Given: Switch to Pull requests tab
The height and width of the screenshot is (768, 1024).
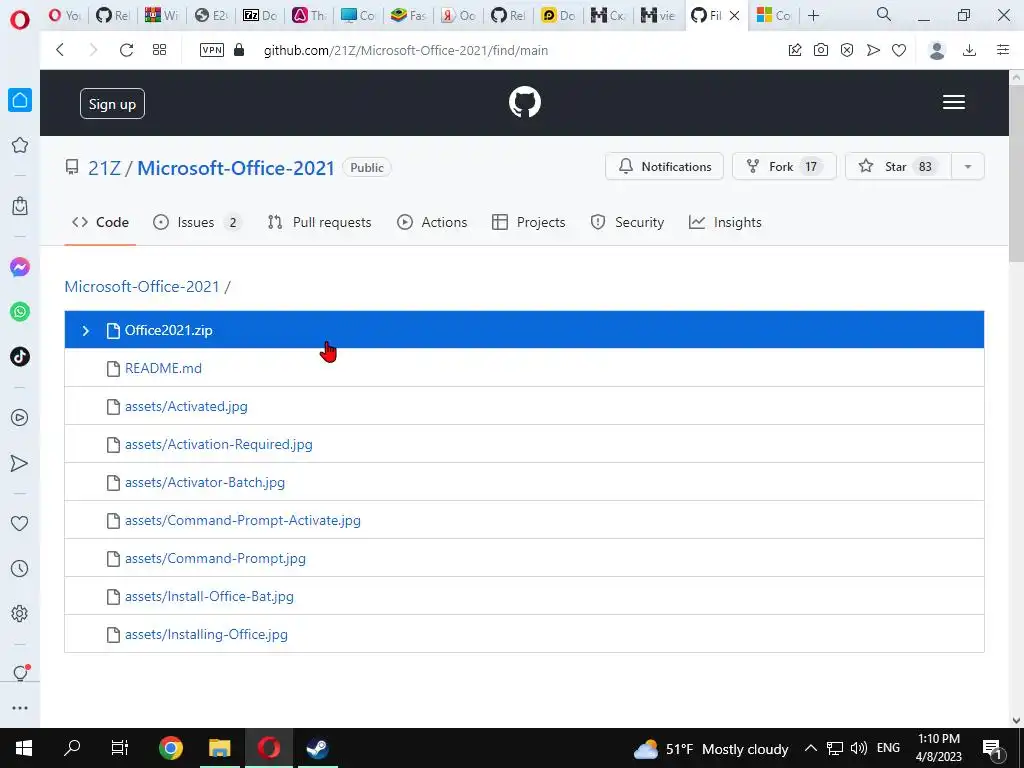Looking at the screenshot, I should coord(319,222).
